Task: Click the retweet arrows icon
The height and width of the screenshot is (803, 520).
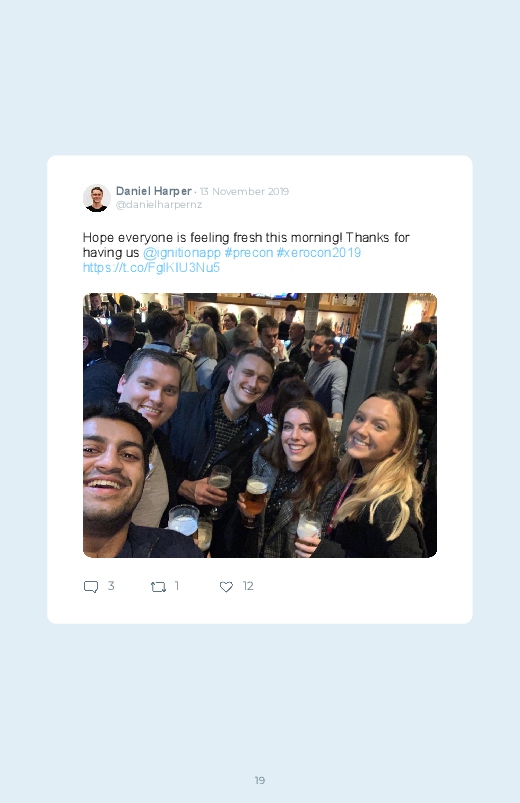Action: [x=158, y=587]
